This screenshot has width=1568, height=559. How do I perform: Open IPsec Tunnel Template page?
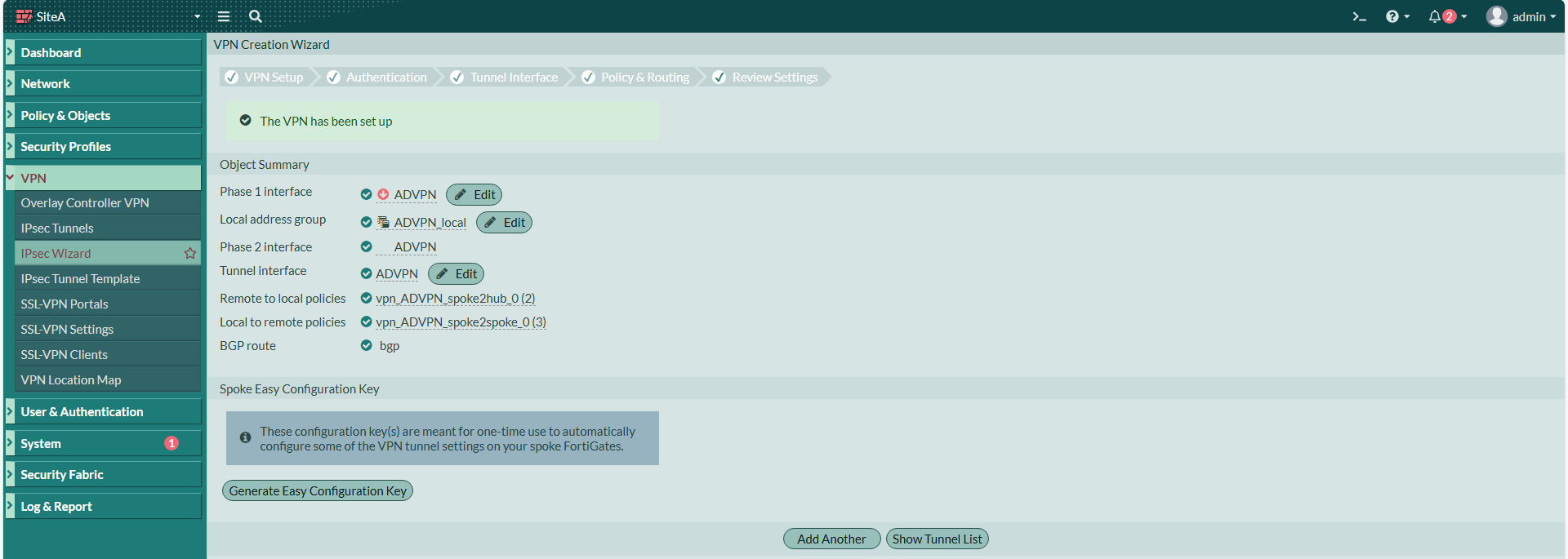click(x=108, y=278)
